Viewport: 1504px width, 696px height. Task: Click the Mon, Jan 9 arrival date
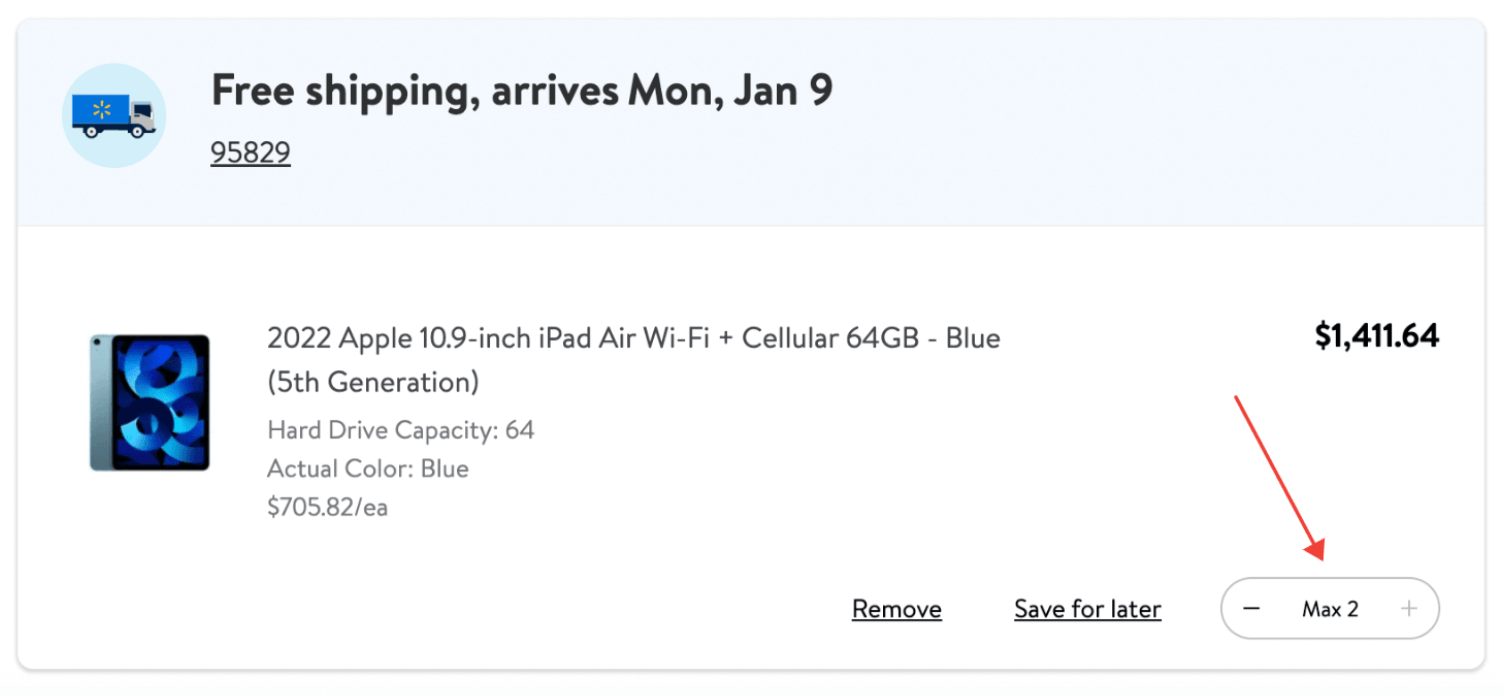(x=730, y=91)
